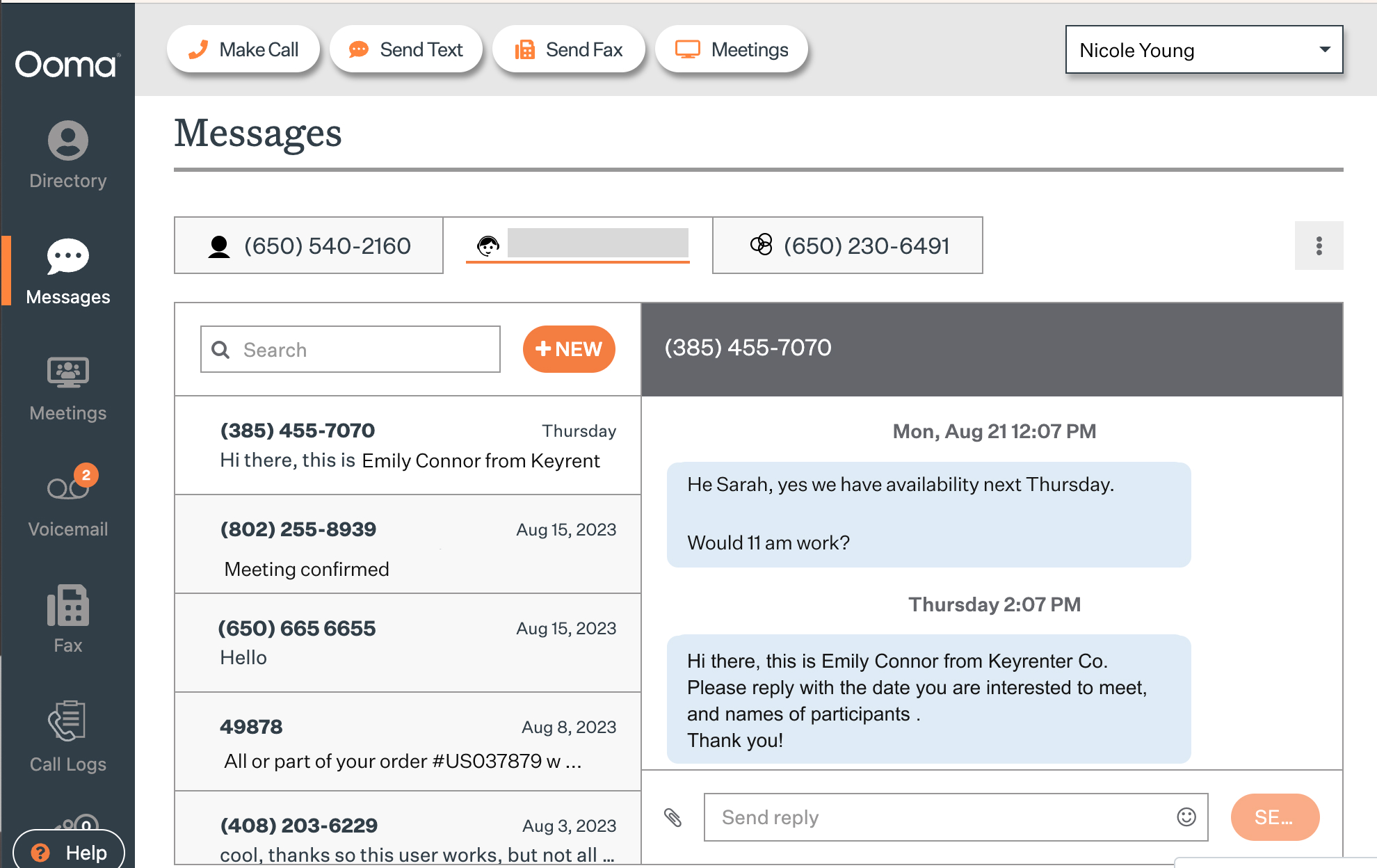This screenshot has height=868, width=1377.
Task: Open Call Logs page
Action: [x=67, y=737]
